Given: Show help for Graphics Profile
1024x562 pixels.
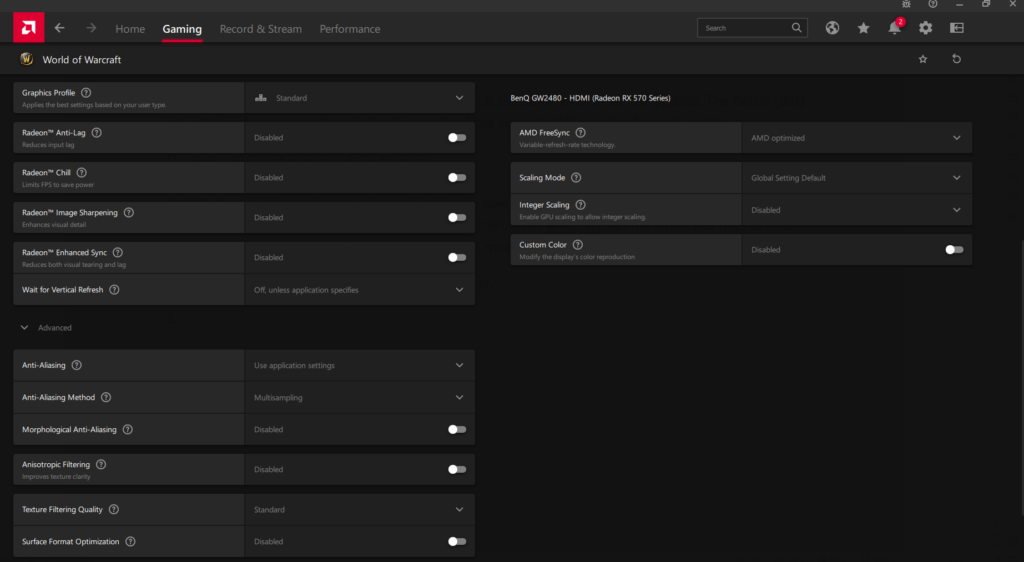Looking at the screenshot, I should tap(86, 93).
